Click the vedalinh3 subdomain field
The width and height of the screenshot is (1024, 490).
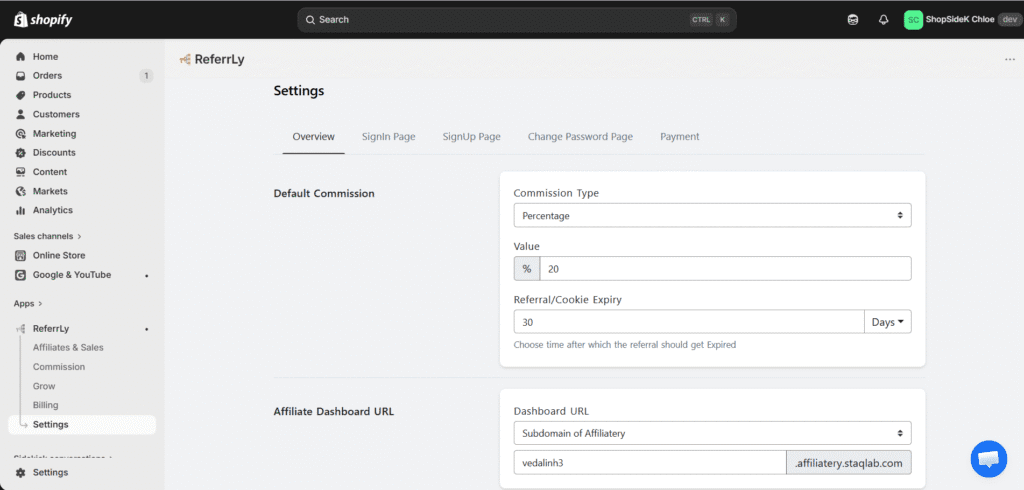[650, 463]
